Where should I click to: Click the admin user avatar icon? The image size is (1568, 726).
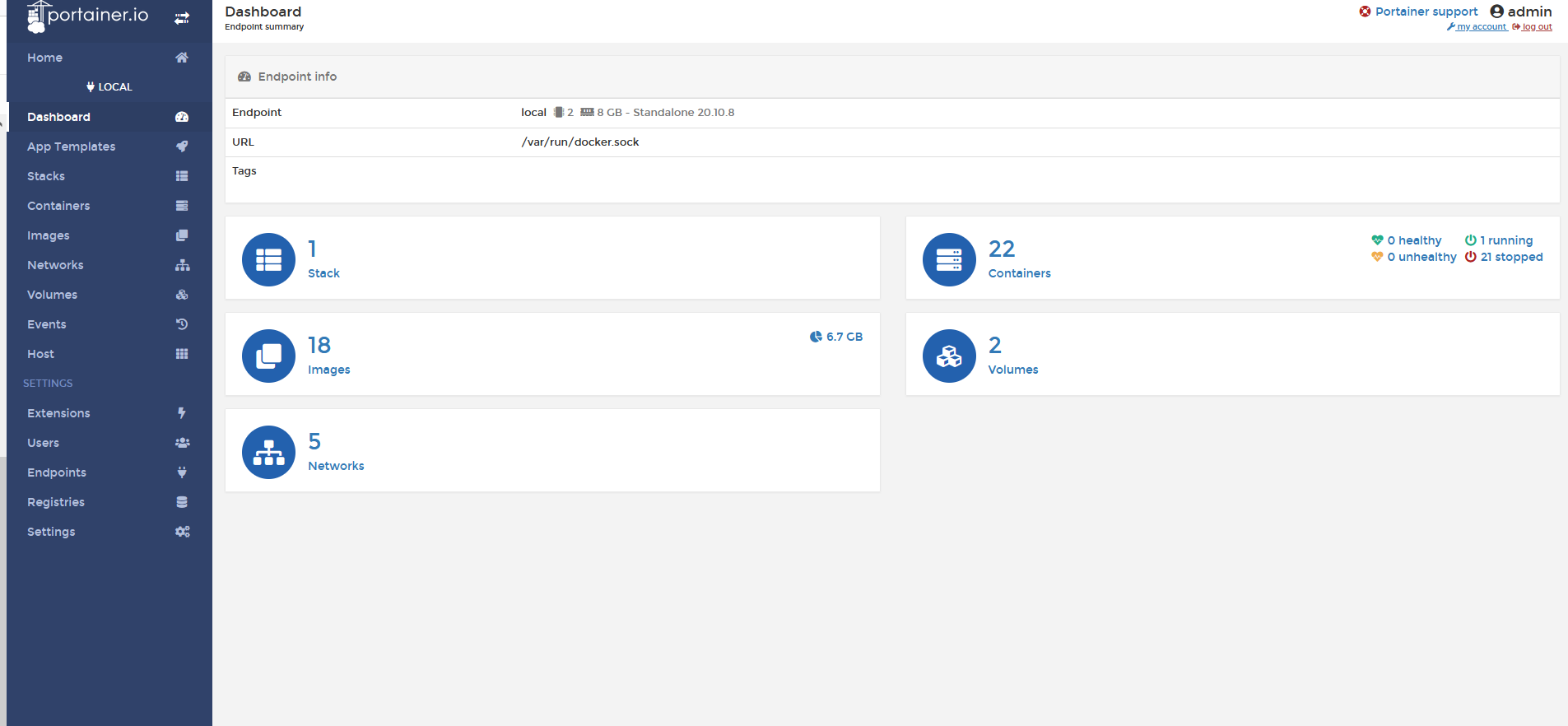tap(1497, 12)
